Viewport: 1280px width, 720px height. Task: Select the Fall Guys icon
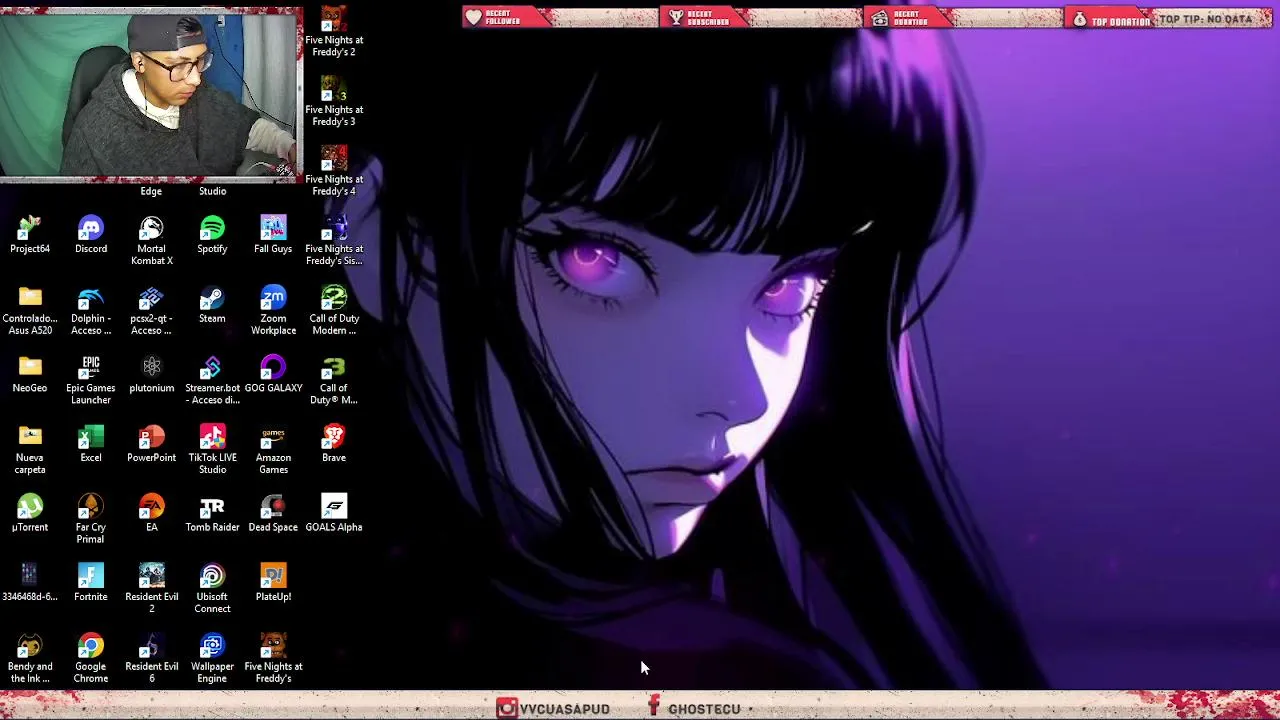pos(273,236)
